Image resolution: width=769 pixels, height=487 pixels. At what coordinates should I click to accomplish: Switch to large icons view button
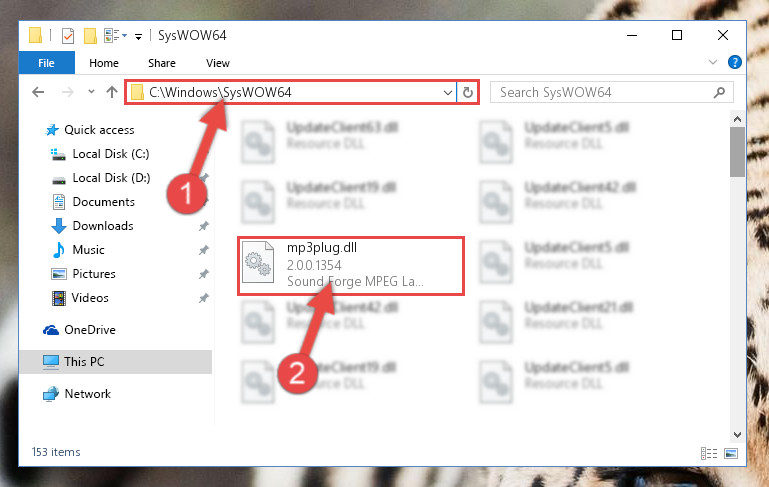point(731,453)
